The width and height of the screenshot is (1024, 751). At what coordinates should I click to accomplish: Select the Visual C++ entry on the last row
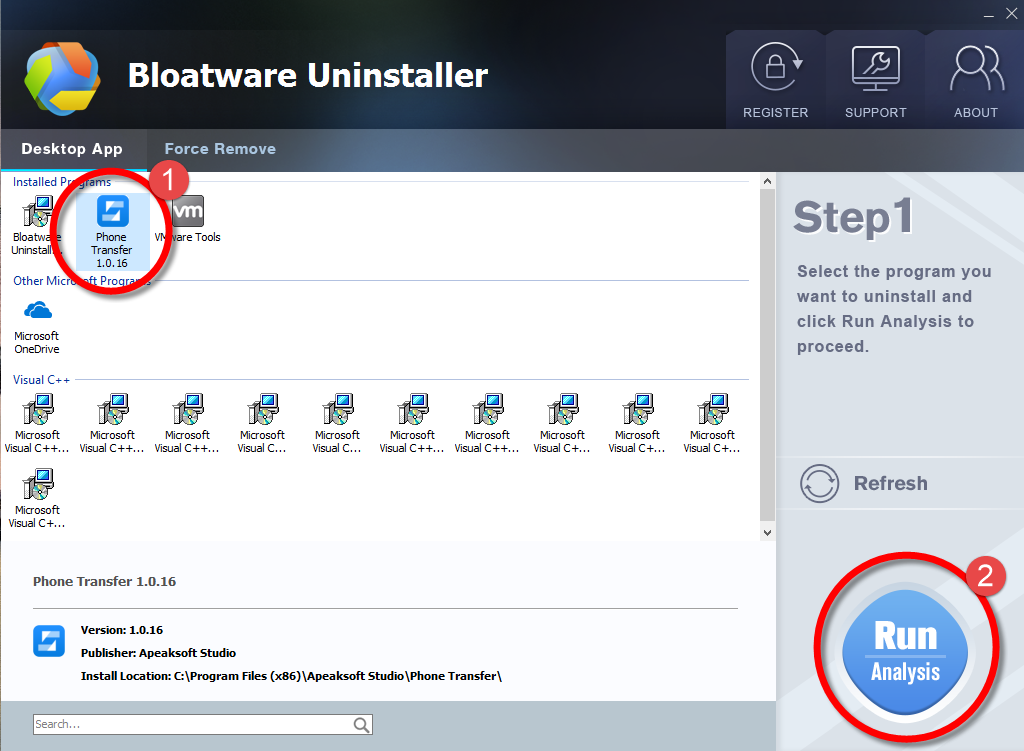click(x=37, y=499)
